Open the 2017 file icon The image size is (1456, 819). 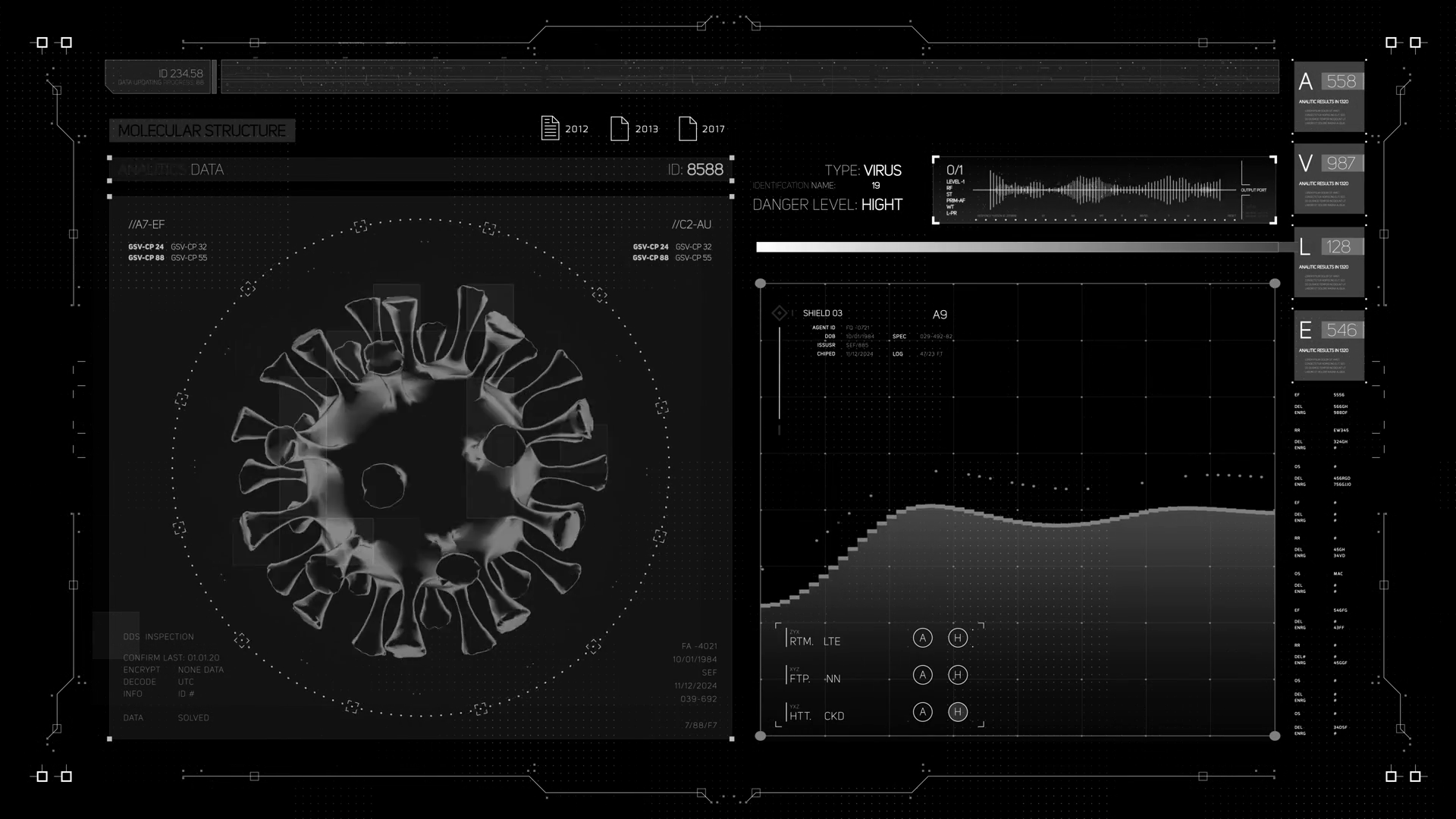[x=687, y=128]
